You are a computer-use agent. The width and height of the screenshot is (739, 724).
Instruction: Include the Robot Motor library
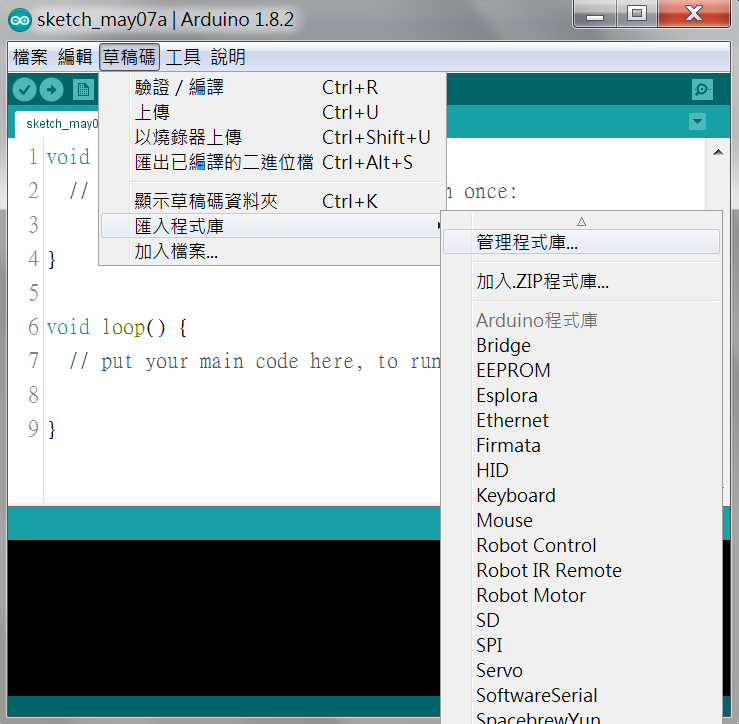(582, 595)
